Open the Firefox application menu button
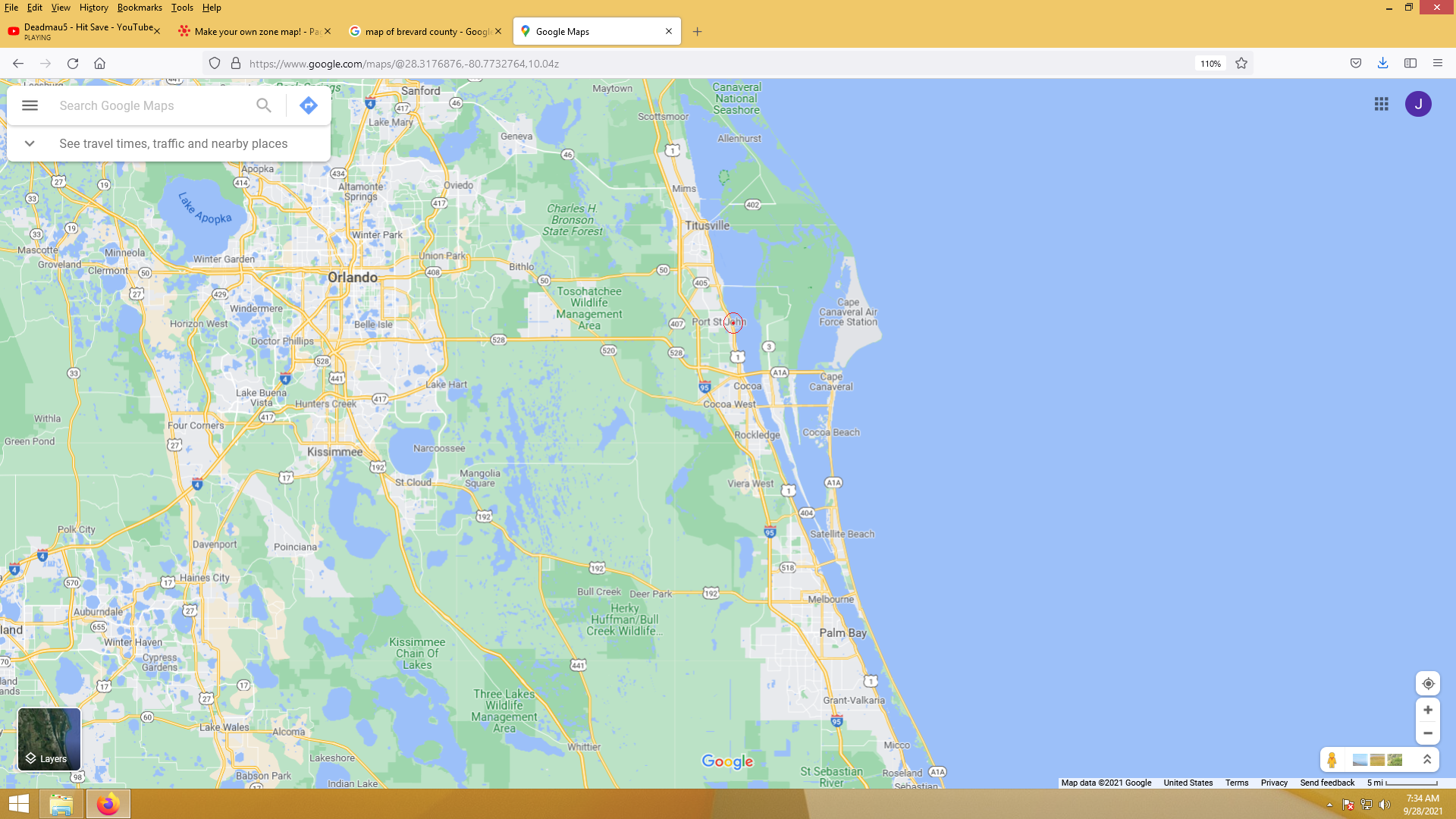Screen dimensions: 1456x819 (1437, 64)
